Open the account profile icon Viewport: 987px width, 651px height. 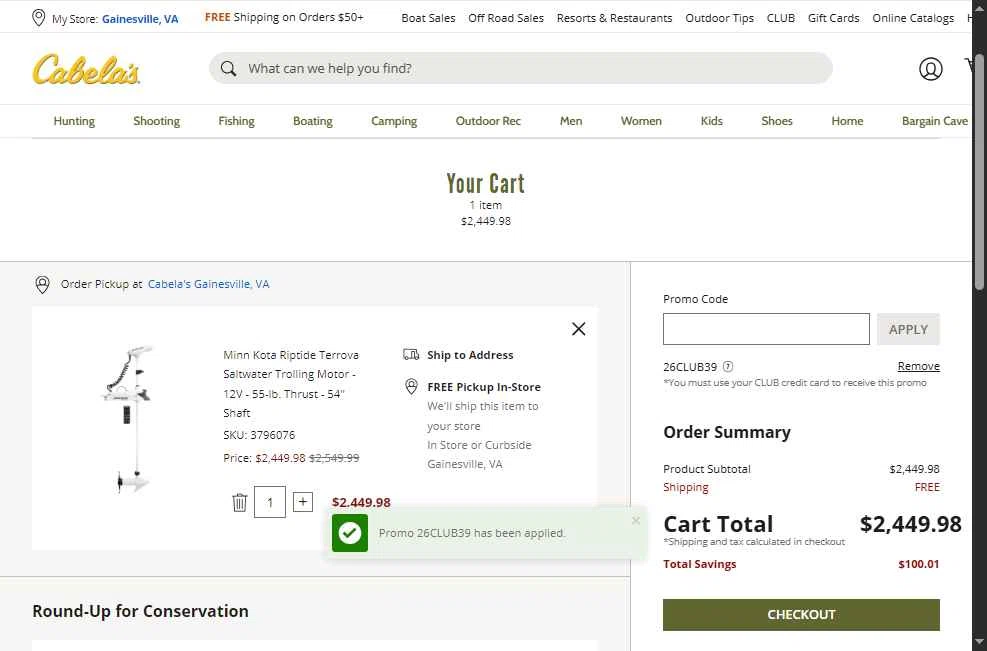click(x=930, y=68)
